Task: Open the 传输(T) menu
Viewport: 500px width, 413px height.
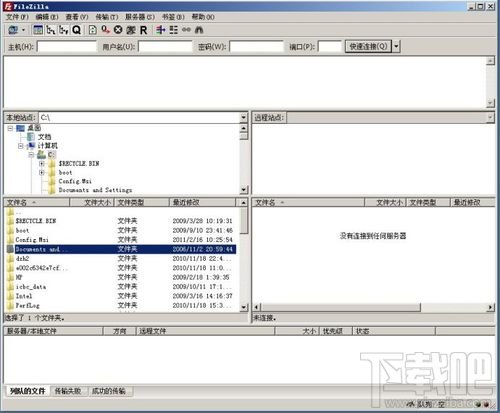Action: 107,17
